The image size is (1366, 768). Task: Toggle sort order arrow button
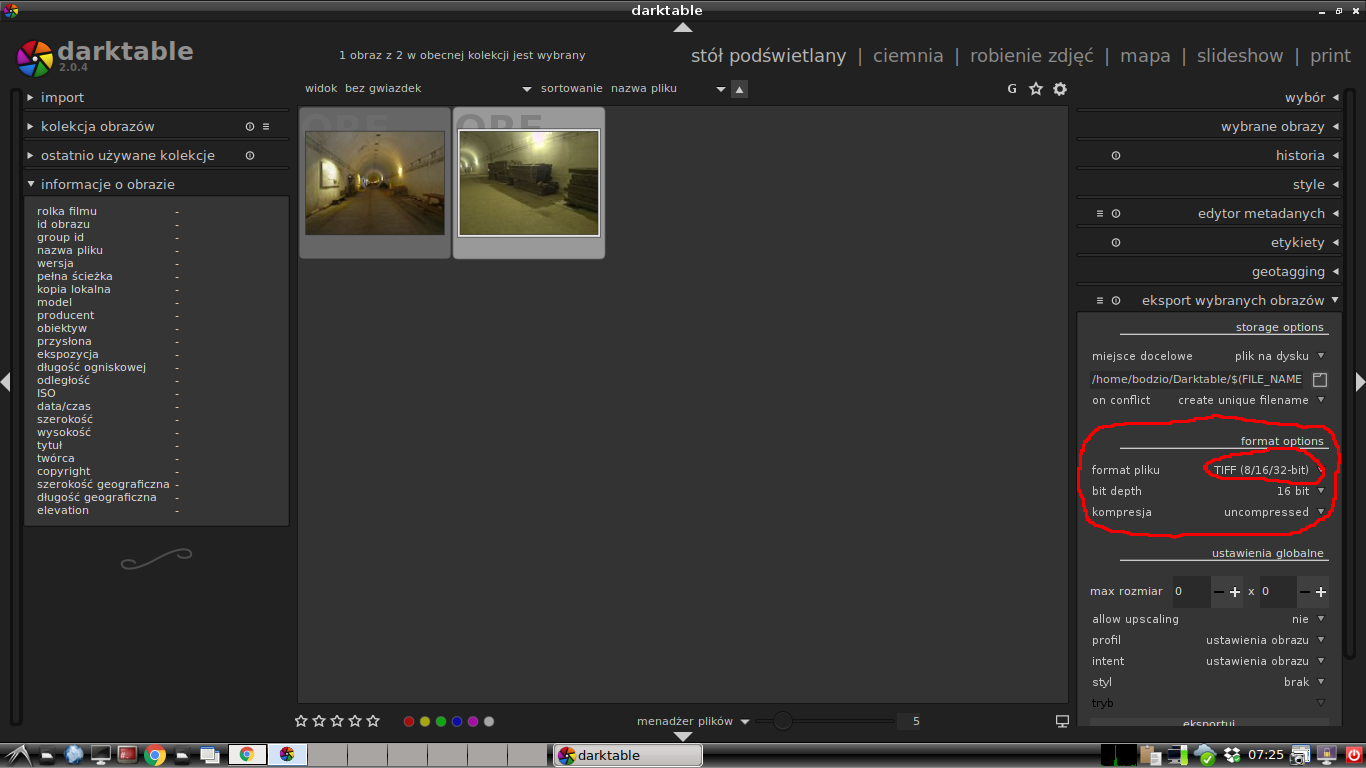click(739, 89)
